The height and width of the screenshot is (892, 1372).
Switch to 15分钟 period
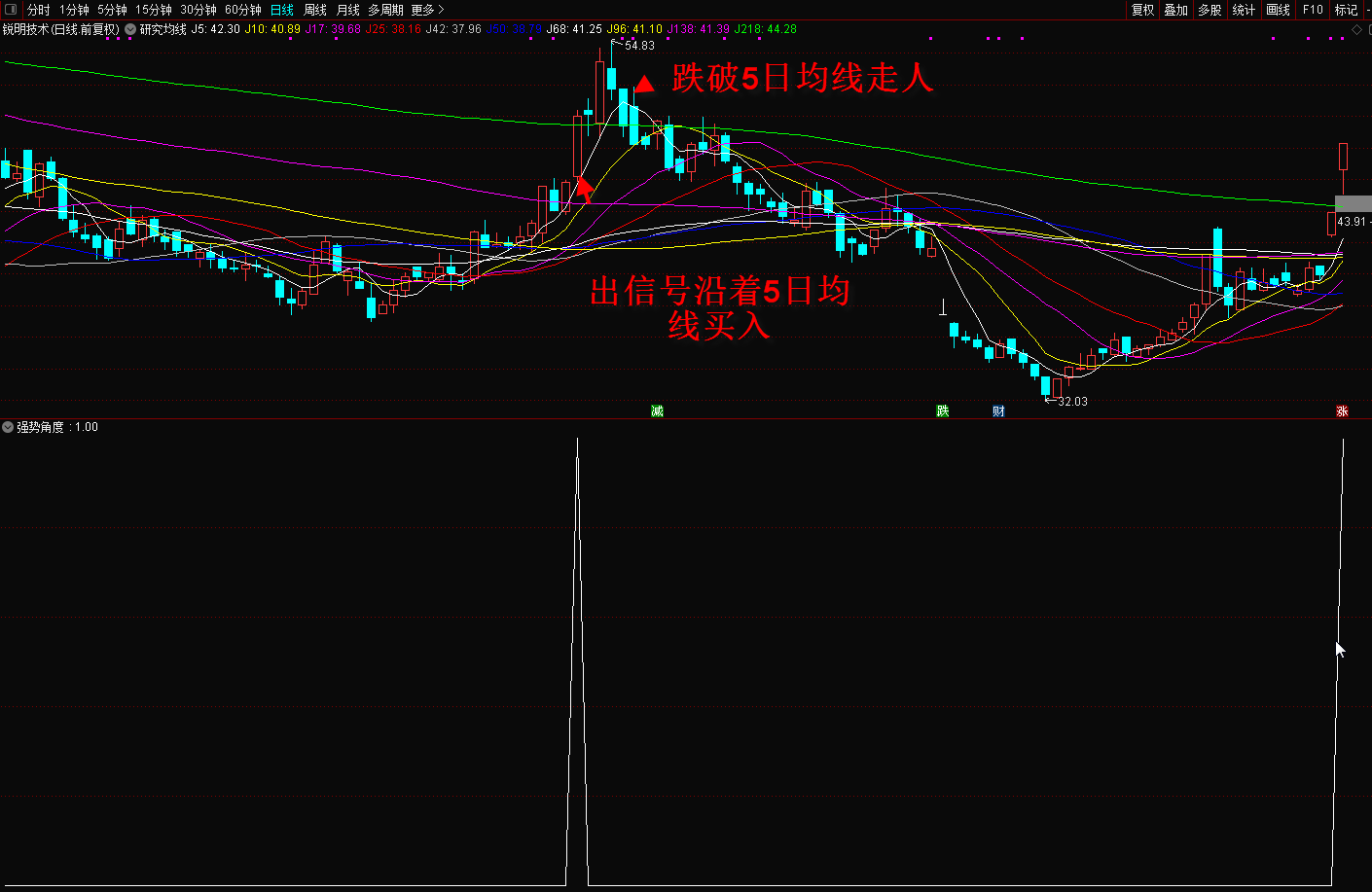pos(153,10)
